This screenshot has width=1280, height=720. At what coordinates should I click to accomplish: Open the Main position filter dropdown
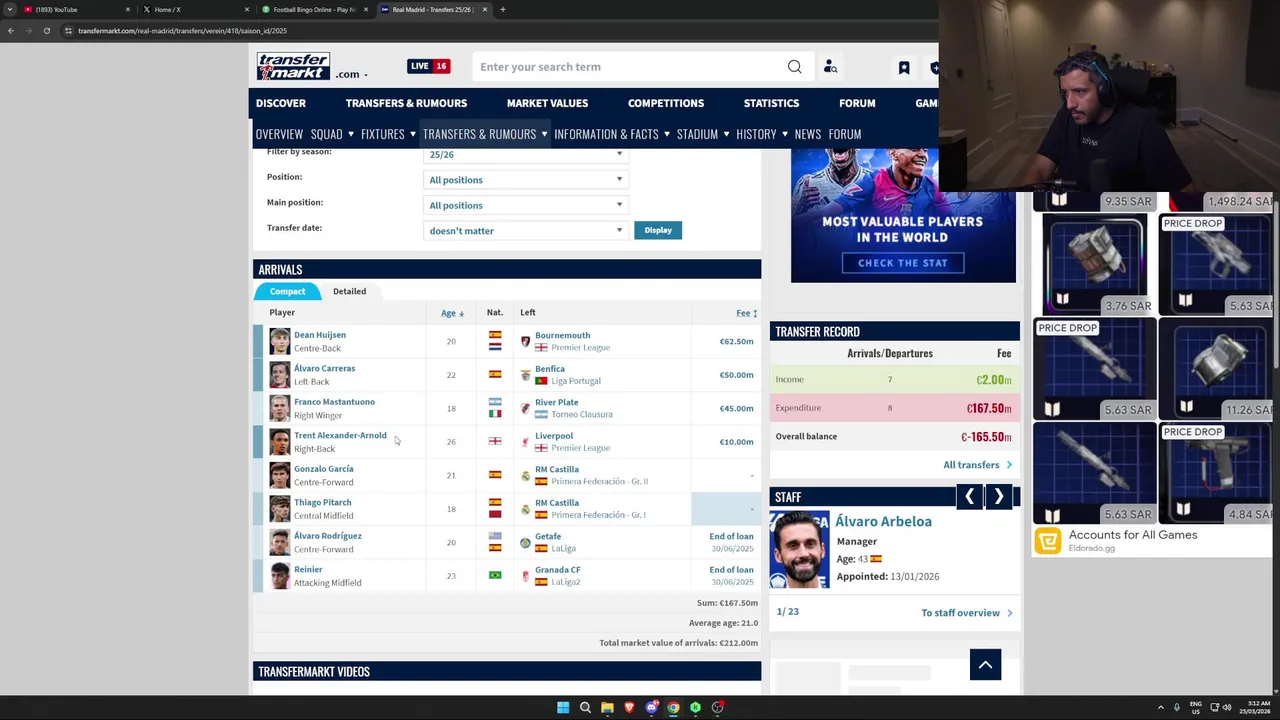click(x=526, y=205)
